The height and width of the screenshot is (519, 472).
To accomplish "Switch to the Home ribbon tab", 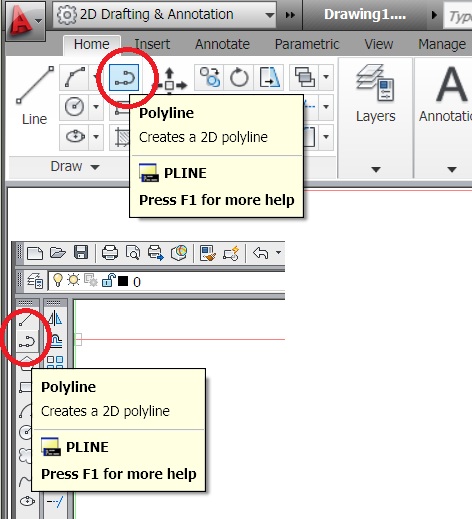I will pos(92,44).
